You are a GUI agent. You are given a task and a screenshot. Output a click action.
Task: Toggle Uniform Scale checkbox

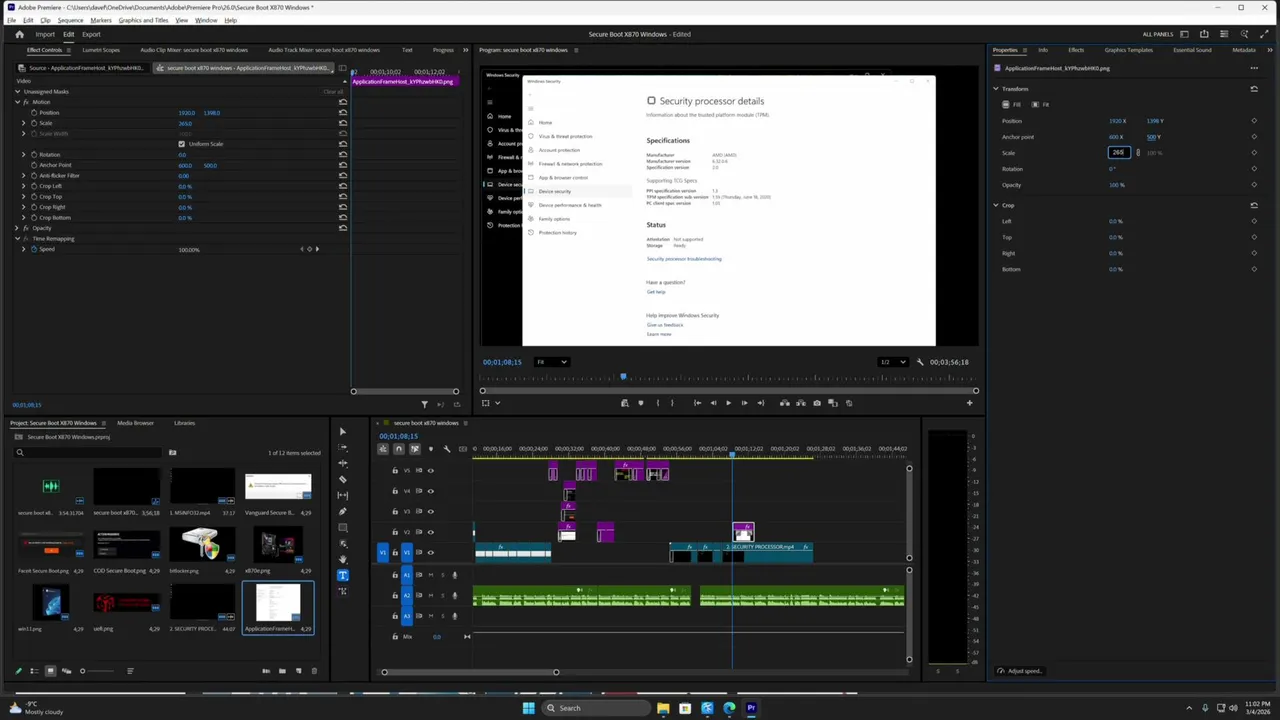[181, 144]
